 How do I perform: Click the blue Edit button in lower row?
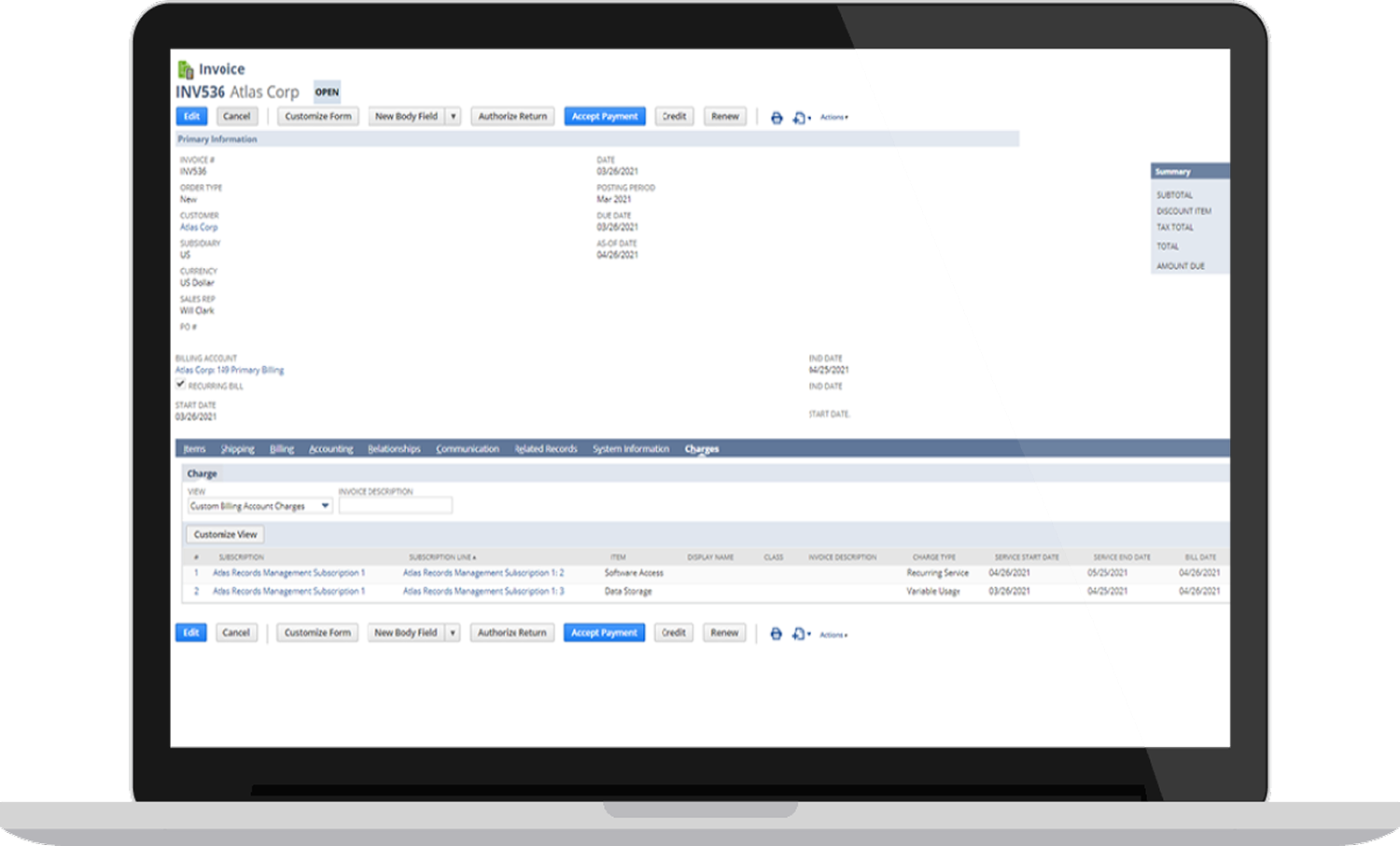pyautogui.click(x=190, y=633)
